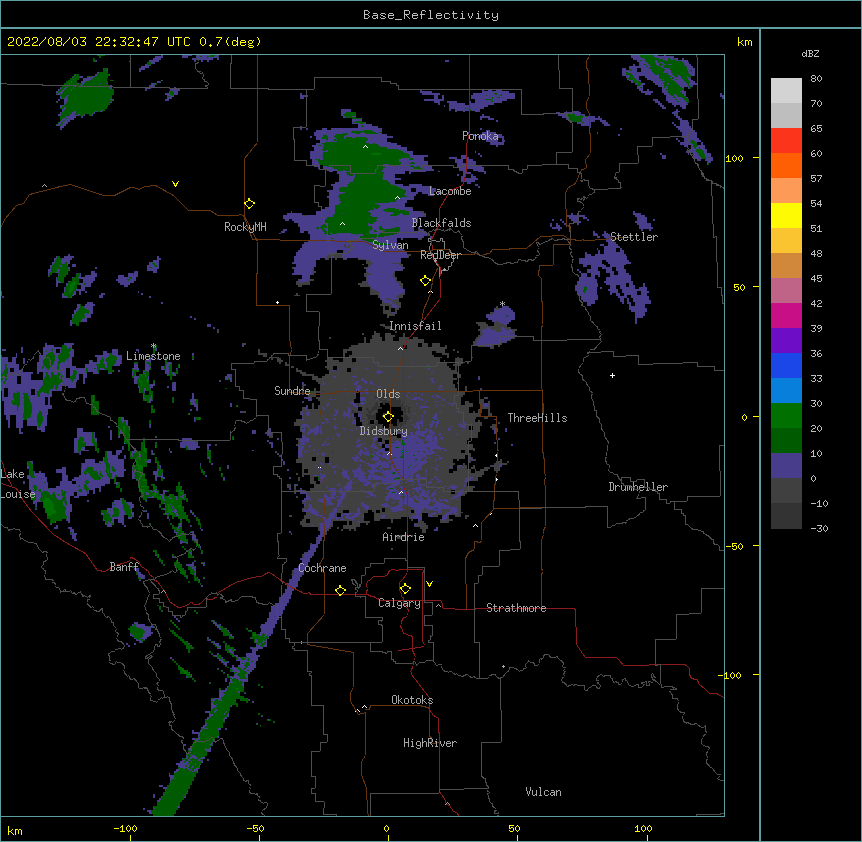
Task: Select the Stettler city label
Action: coord(634,237)
